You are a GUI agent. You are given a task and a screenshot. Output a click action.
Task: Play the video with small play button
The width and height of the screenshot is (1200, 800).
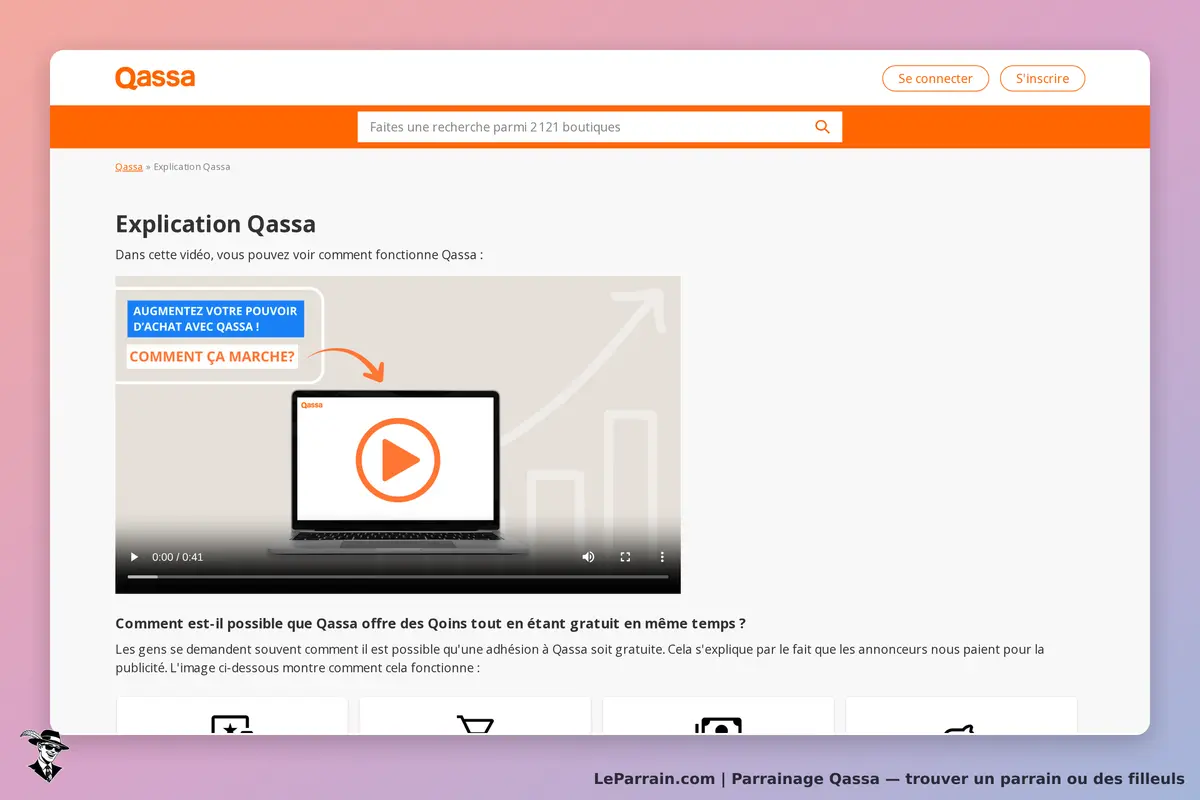tap(134, 557)
